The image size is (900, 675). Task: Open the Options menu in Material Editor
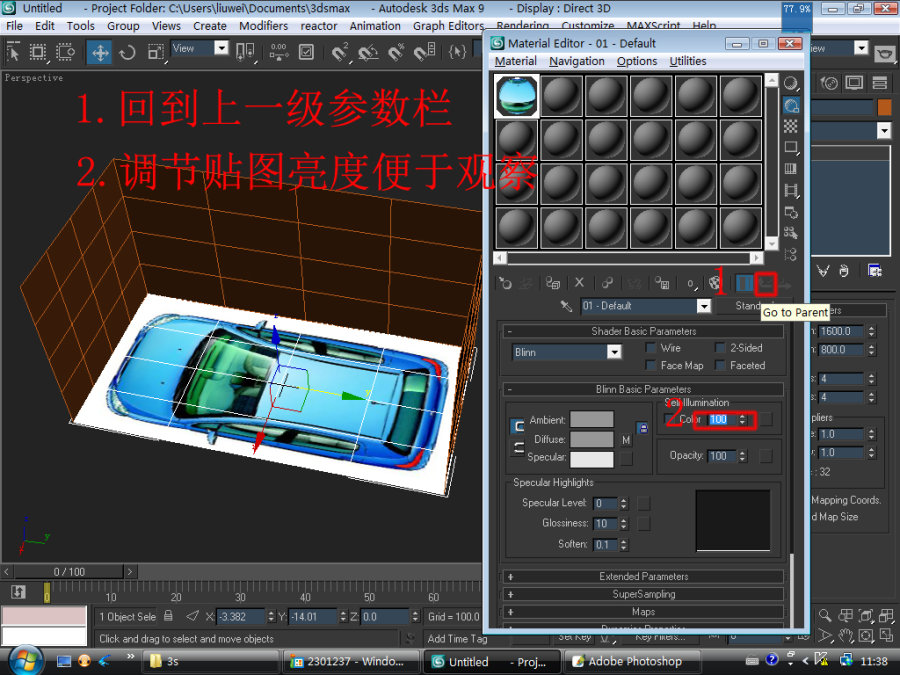click(637, 61)
